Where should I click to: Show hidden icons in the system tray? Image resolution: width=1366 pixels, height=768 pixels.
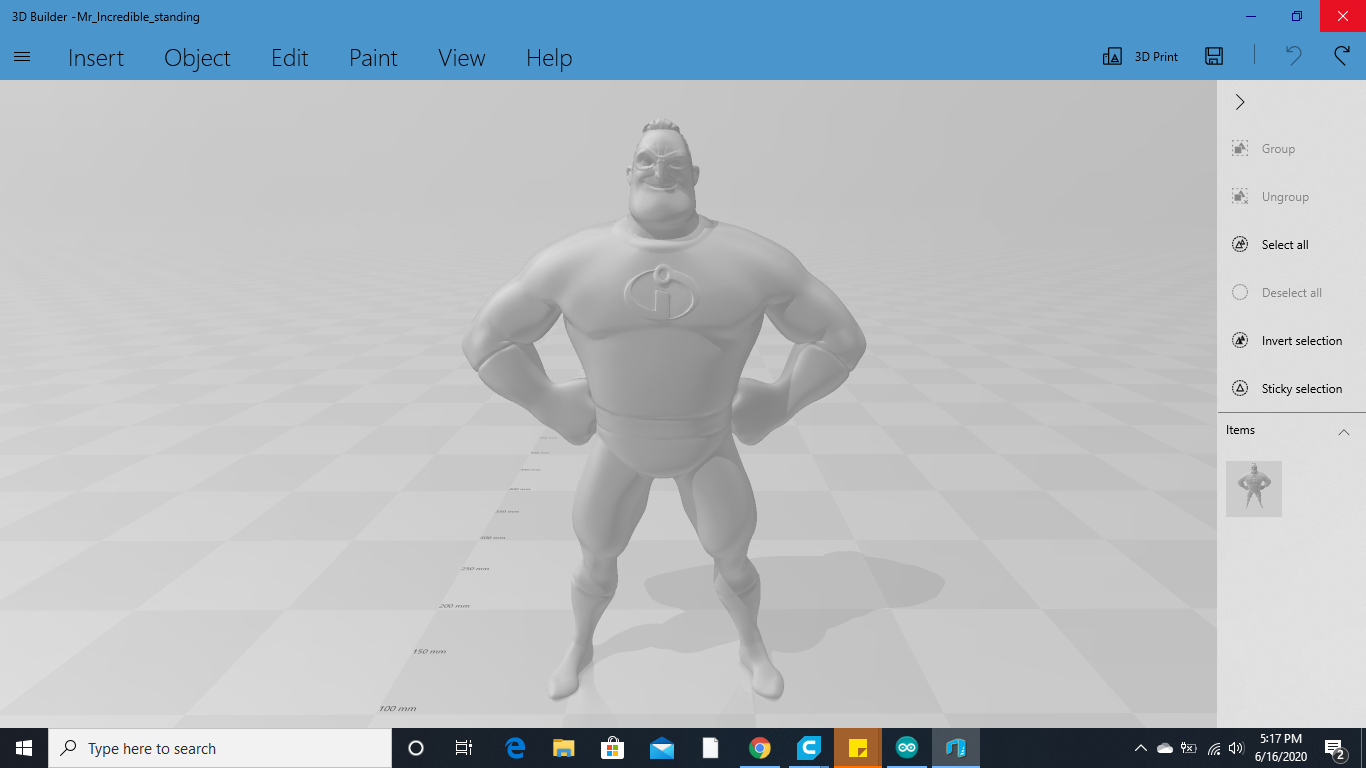tap(1139, 747)
